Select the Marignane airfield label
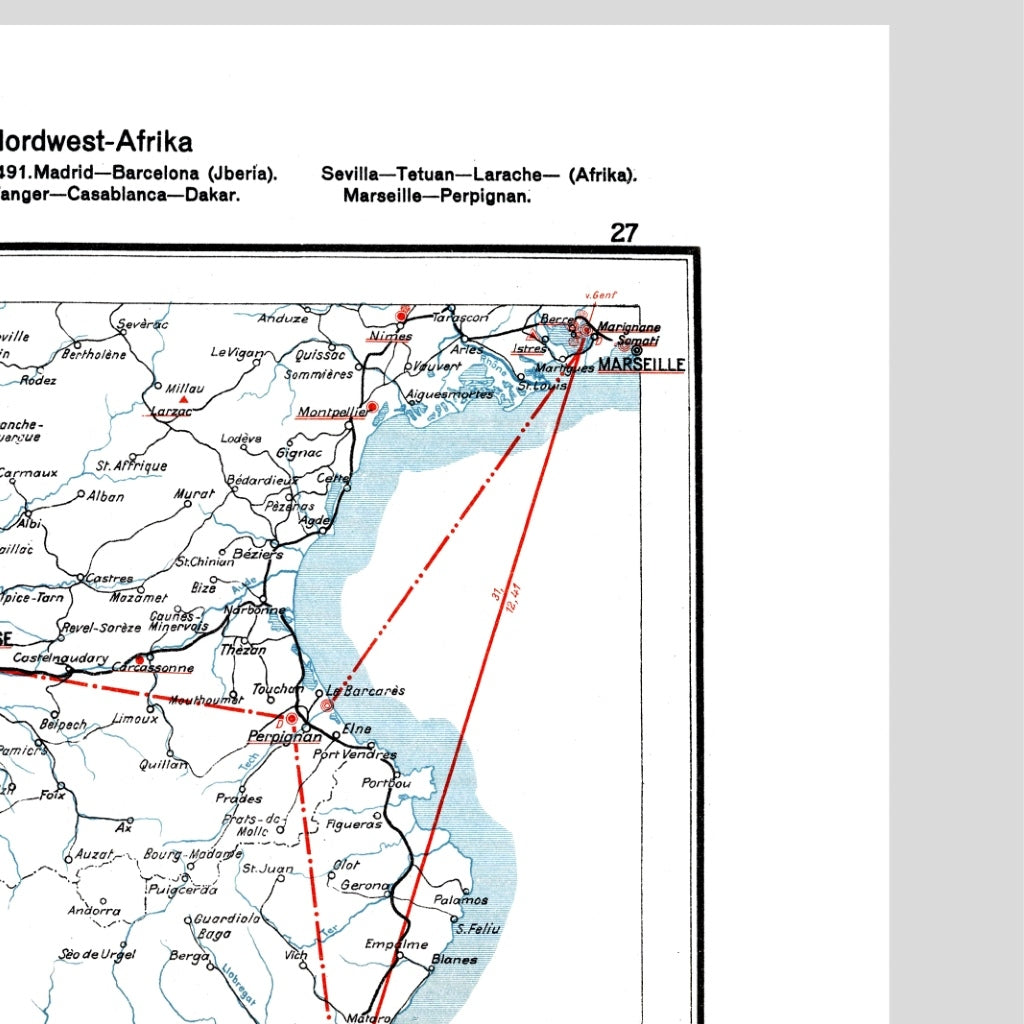This screenshot has width=1024, height=1024. click(x=629, y=327)
